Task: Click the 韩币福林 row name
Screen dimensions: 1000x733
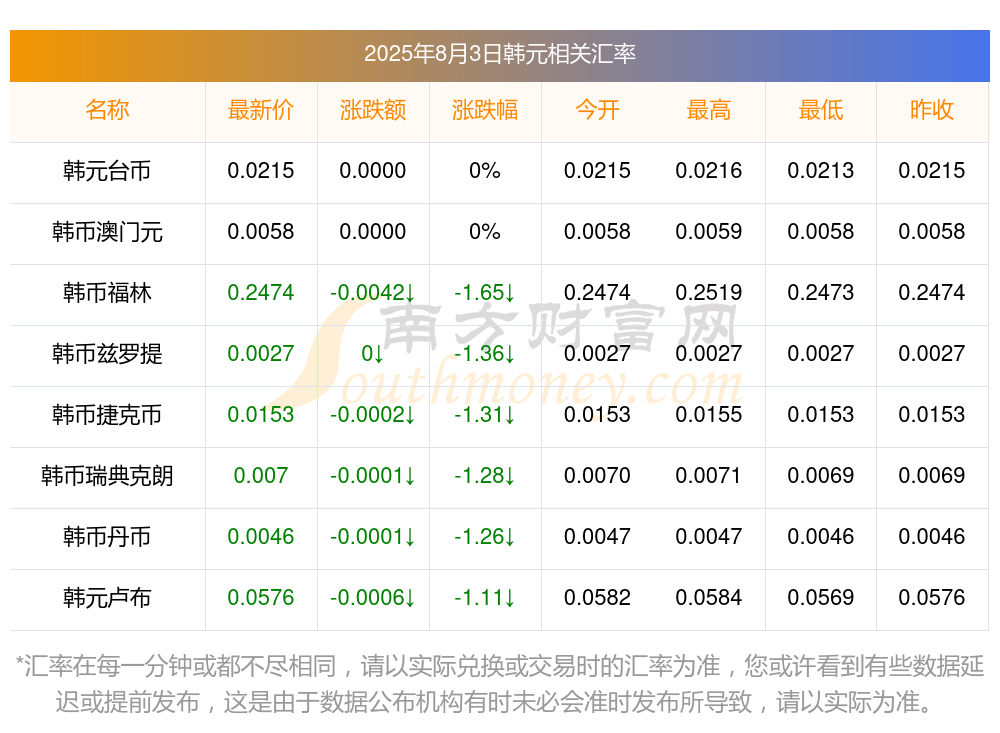Action: pyautogui.click(x=107, y=293)
